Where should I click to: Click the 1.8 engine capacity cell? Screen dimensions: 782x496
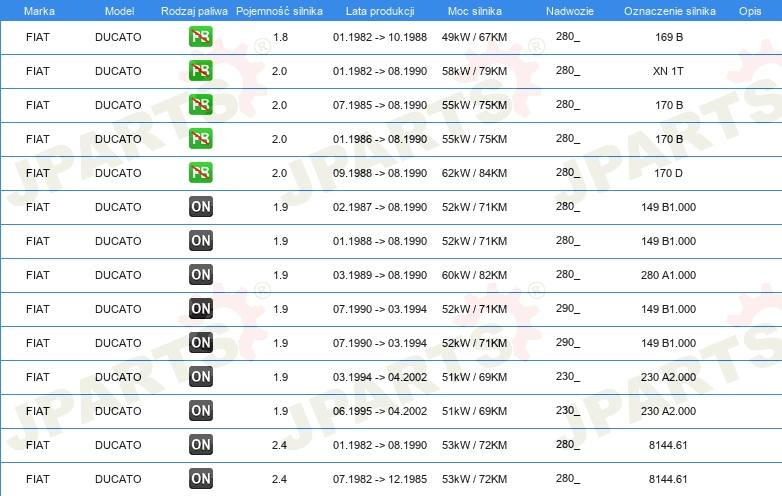point(280,37)
